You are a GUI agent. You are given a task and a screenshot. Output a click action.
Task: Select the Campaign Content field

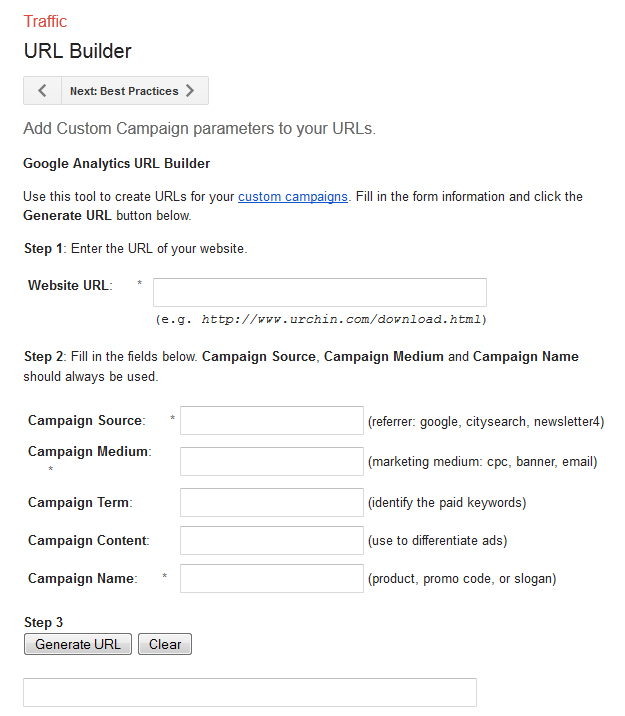pos(272,540)
